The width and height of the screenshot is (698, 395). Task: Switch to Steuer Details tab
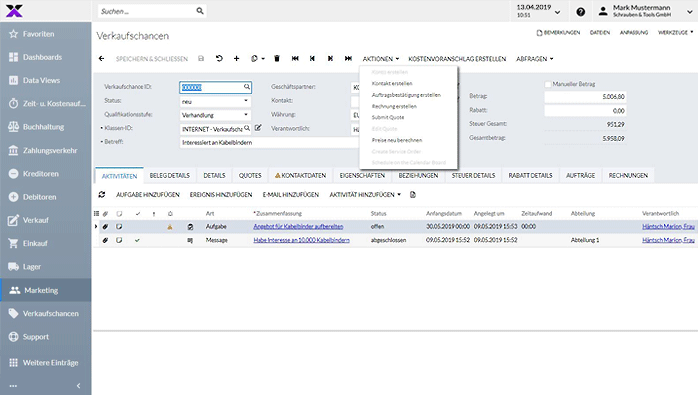click(x=473, y=175)
